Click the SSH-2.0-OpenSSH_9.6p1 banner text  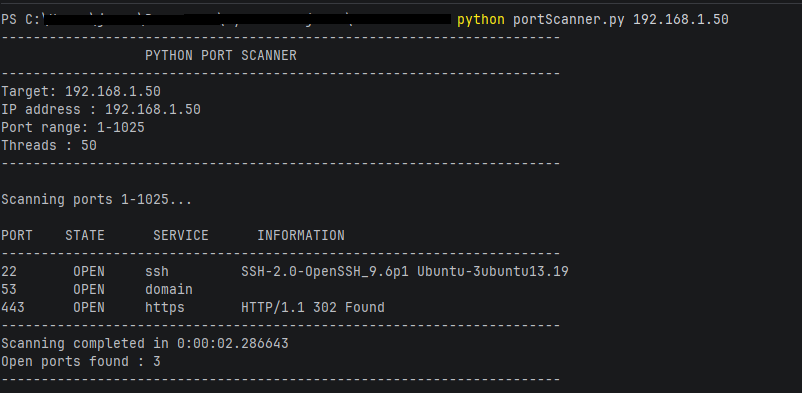click(x=405, y=272)
